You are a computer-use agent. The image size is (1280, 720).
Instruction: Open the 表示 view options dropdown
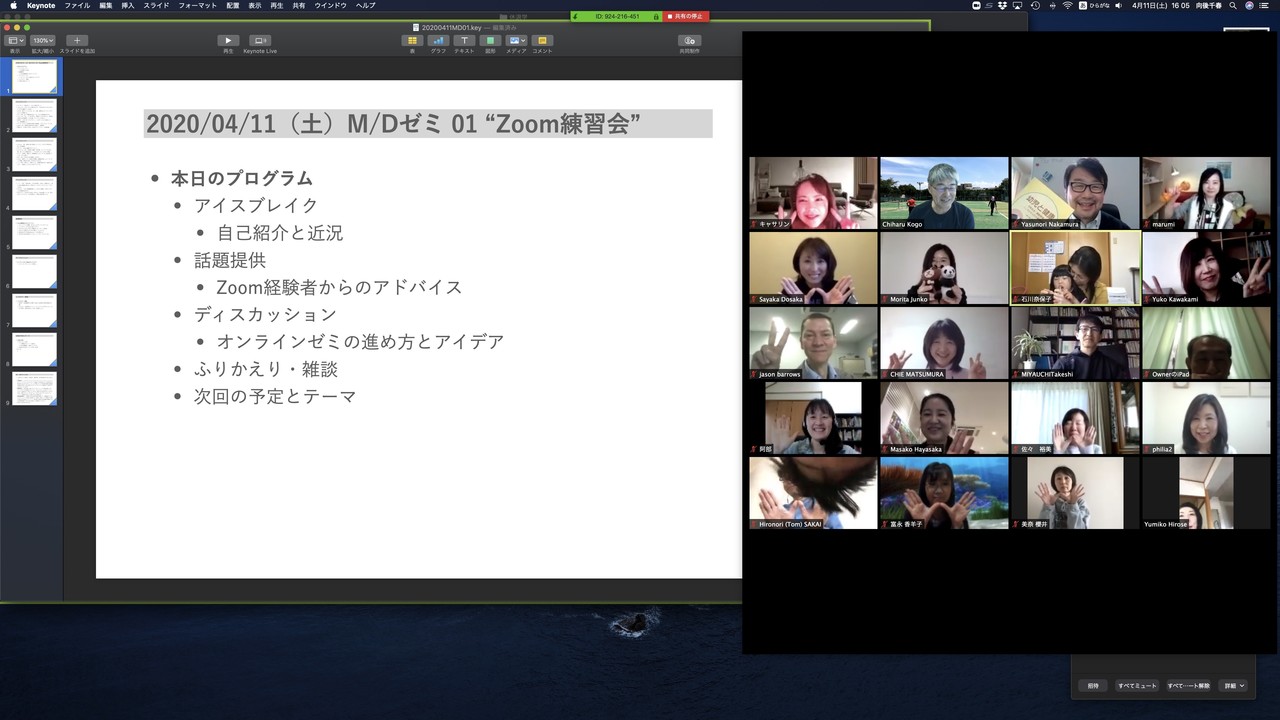coord(15,41)
